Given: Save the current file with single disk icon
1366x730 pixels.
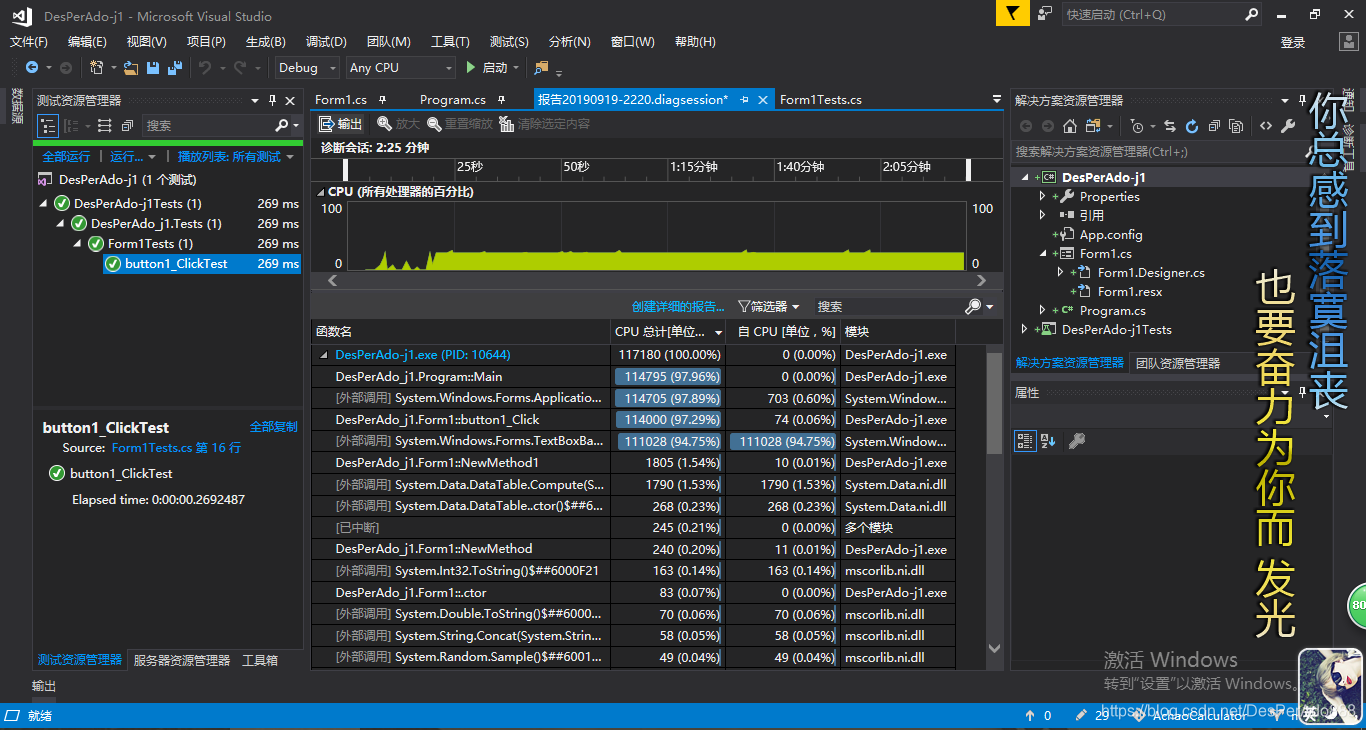Looking at the screenshot, I should click(x=153, y=67).
